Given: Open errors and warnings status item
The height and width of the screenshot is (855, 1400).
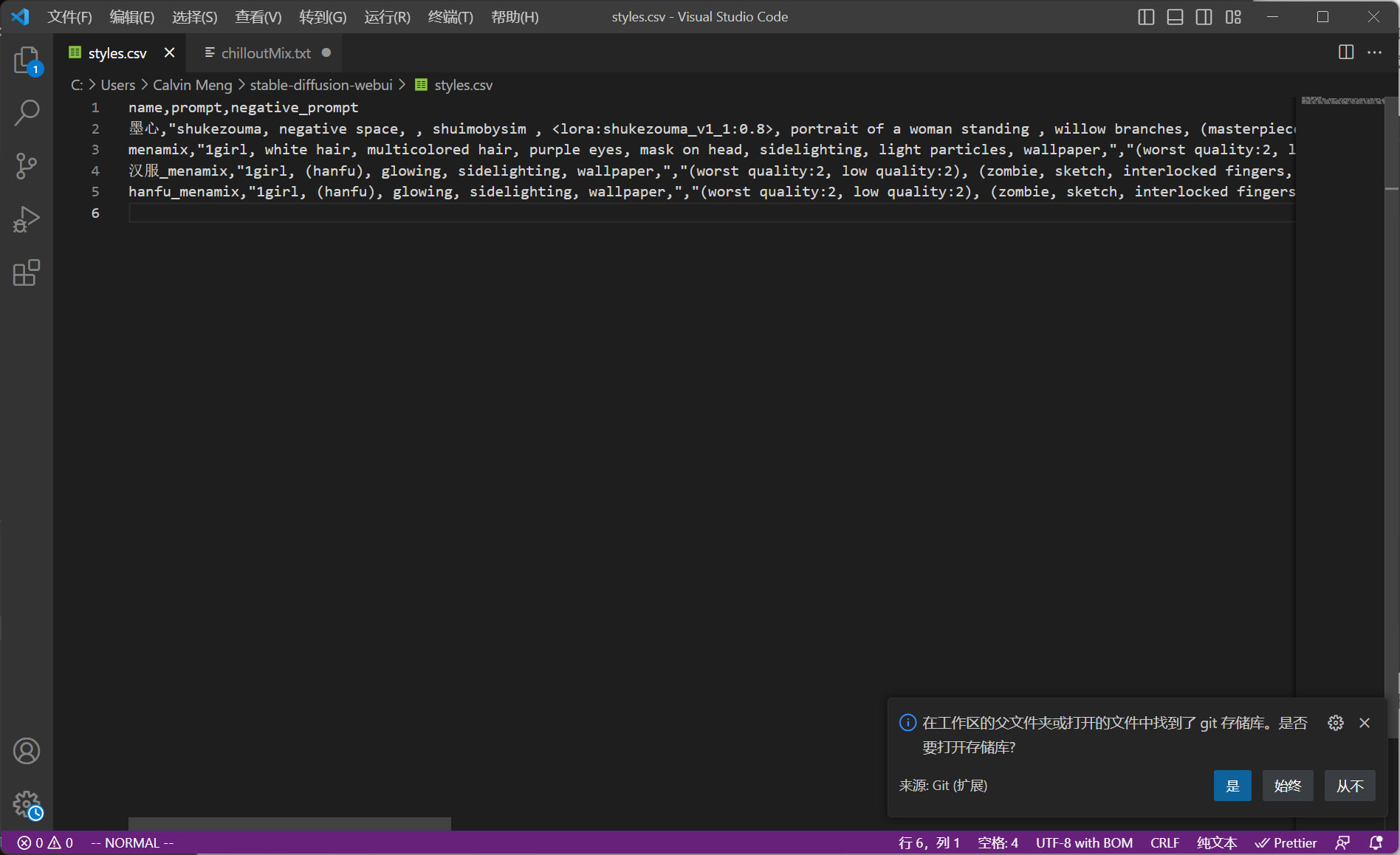Looking at the screenshot, I should [45, 843].
